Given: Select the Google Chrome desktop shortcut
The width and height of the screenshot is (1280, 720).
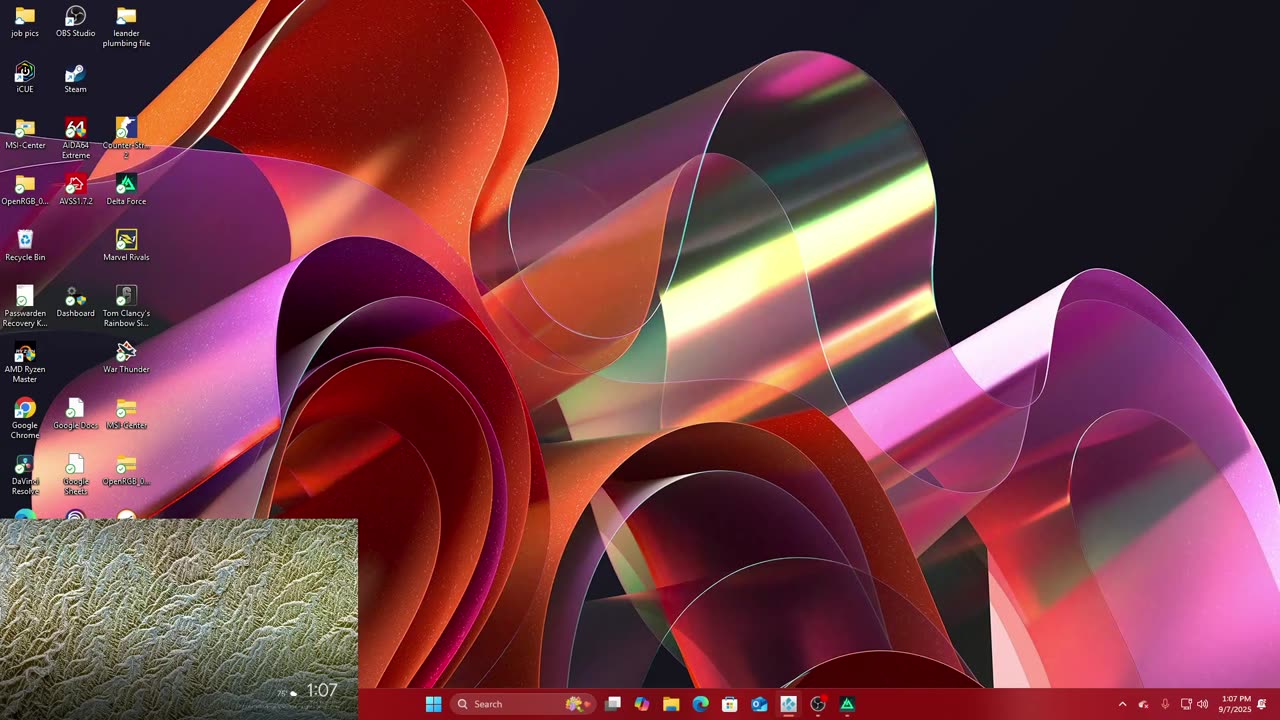Looking at the screenshot, I should (25, 419).
